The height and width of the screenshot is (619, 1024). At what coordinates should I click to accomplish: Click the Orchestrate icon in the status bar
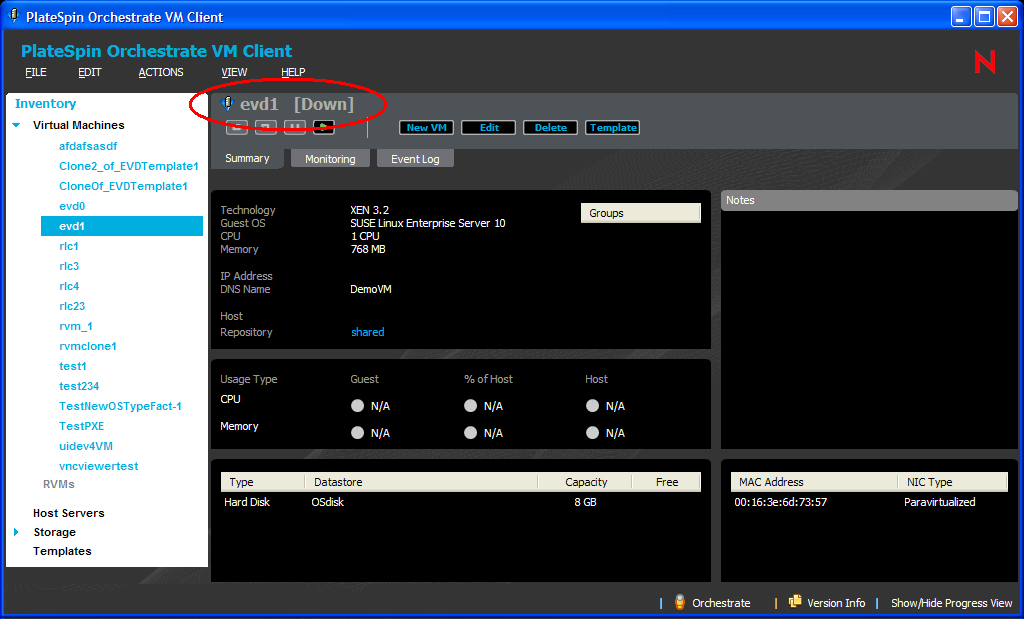tap(679, 602)
